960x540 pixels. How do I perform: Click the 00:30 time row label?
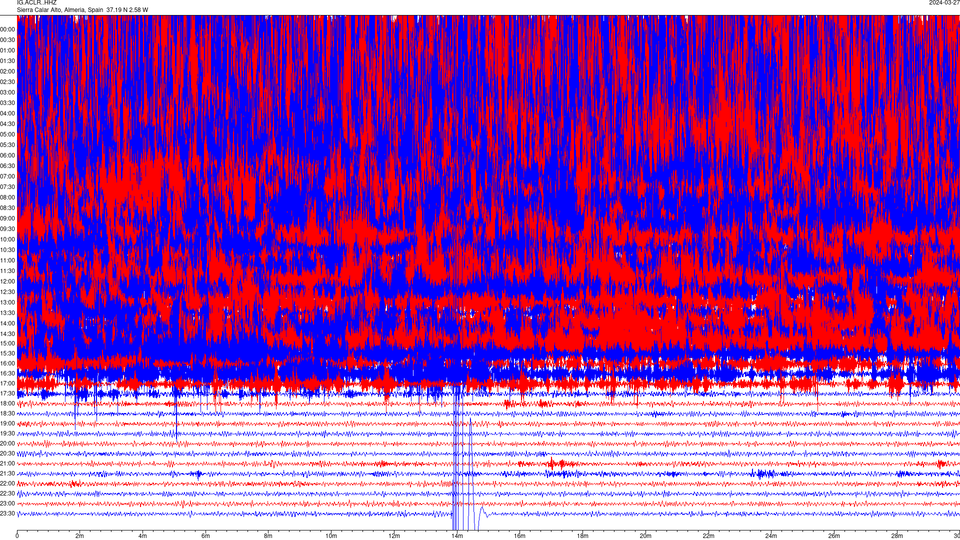click(x=7, y=40)
